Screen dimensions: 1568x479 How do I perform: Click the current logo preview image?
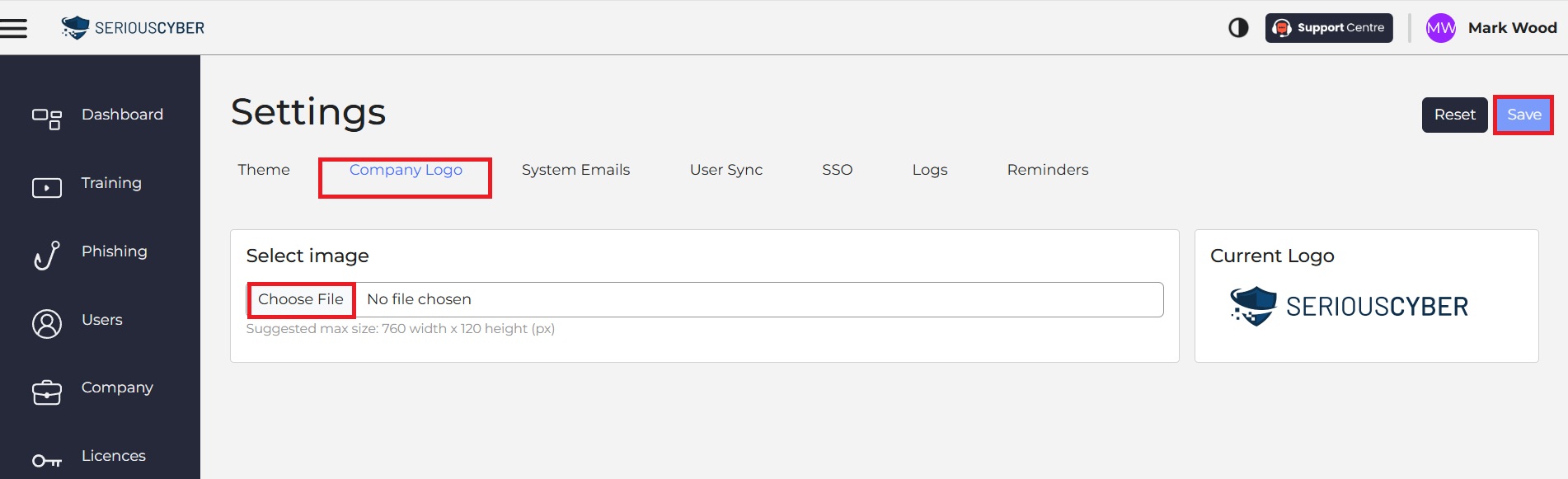[1349, 307]
